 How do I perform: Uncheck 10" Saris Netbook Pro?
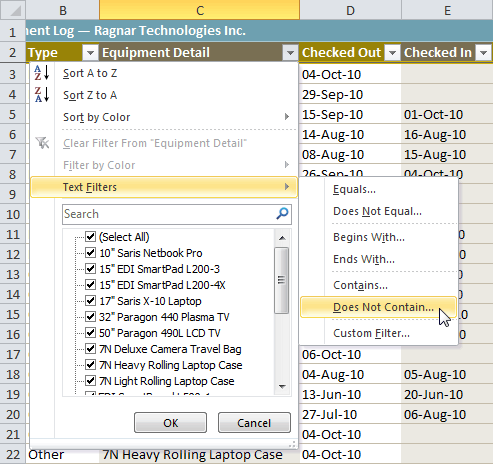pyautogui.click(x=90, y=253)
